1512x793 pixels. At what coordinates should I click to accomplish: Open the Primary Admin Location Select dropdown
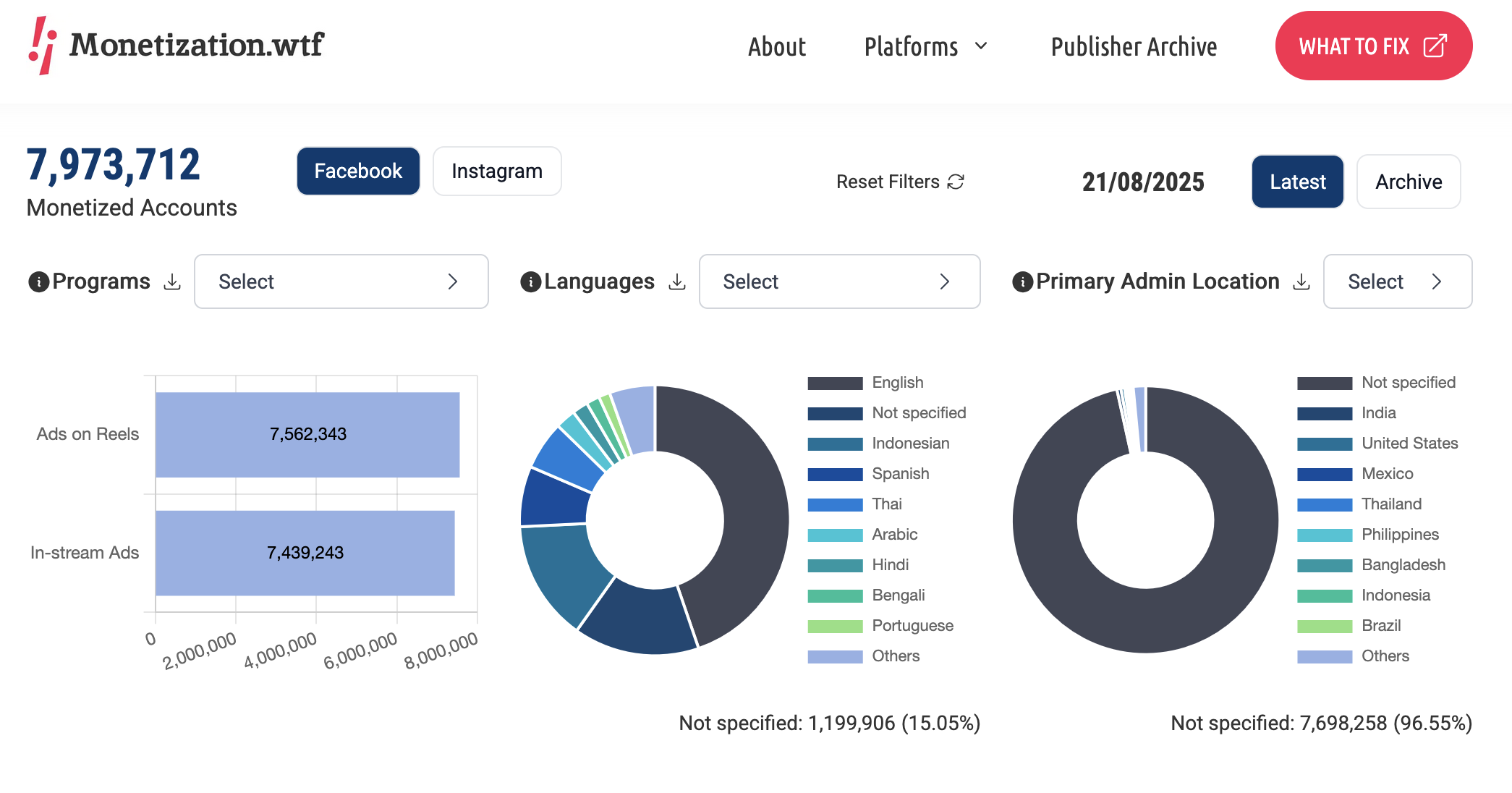[1398, 281]
